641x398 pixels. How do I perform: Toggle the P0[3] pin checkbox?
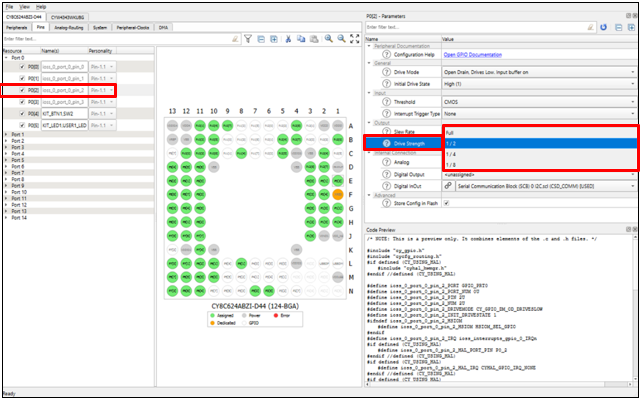tap(22, 102)
